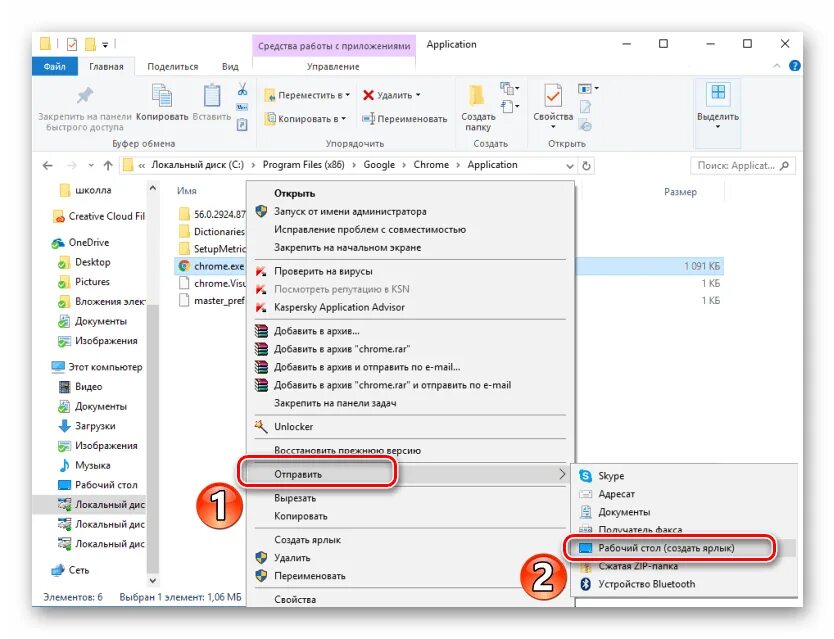Open Музыка in navigation pane
The height and width of the screenshot is (639, 834).
93,466
